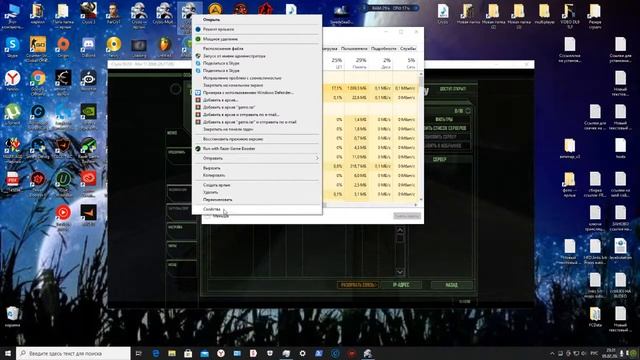Open Counter-Strike Global Offensive desktop shortcut
The height and width of the screenshot is (360, 640).
pyautogui.click(x=37, y=48)
